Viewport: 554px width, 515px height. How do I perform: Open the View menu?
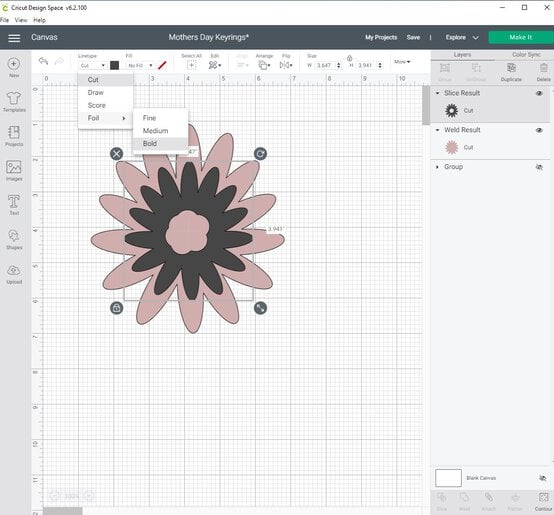click(x=21, y=20)
